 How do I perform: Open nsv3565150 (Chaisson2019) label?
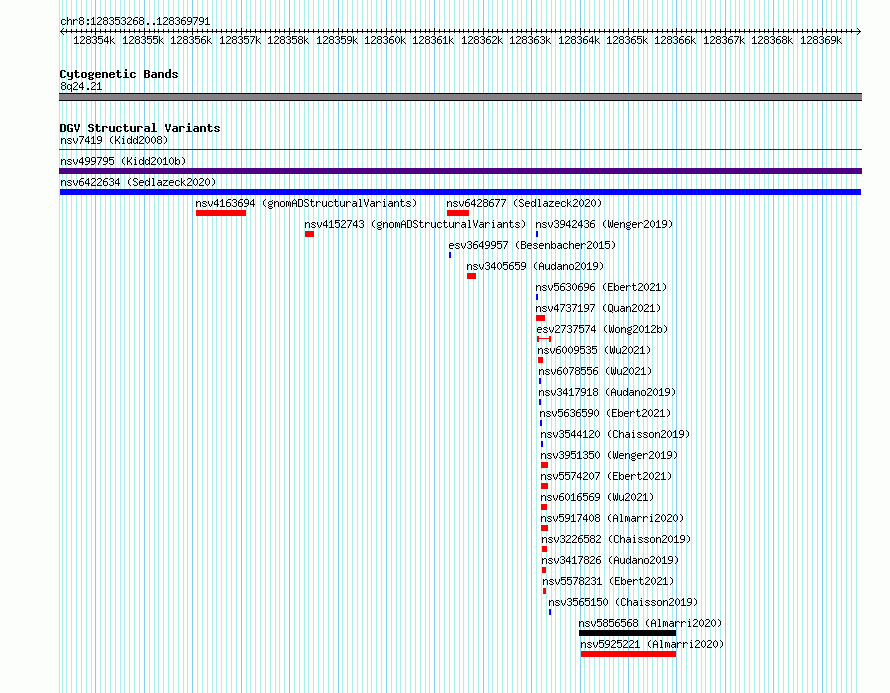point(623,602)
